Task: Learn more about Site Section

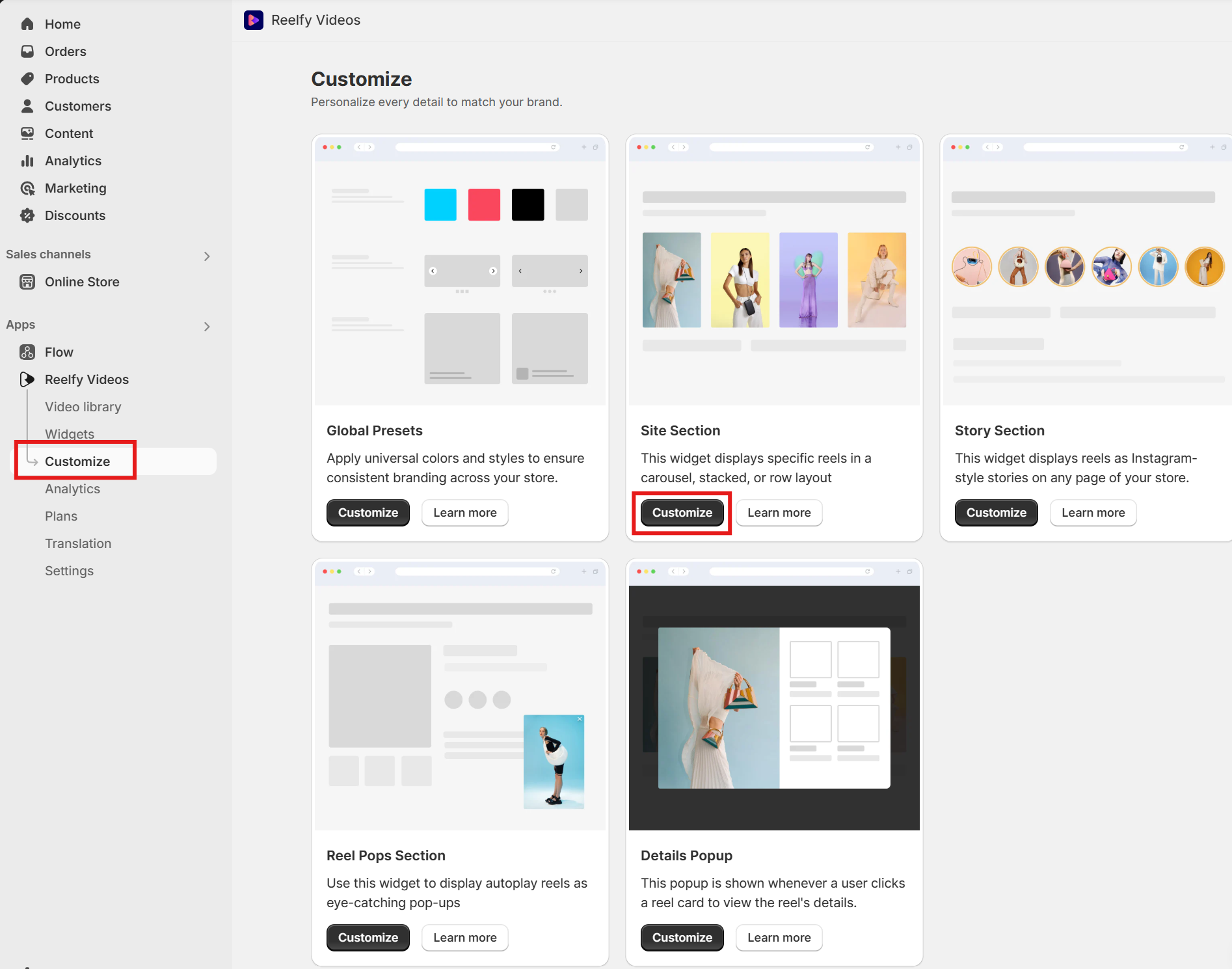Action: pyautogui.click(x=779, y=513)
